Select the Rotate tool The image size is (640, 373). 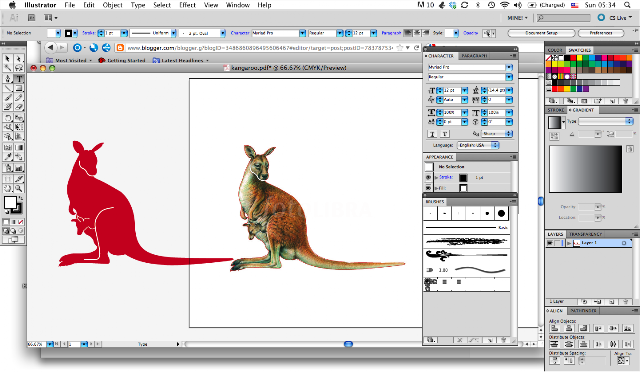tap(8, 118)
